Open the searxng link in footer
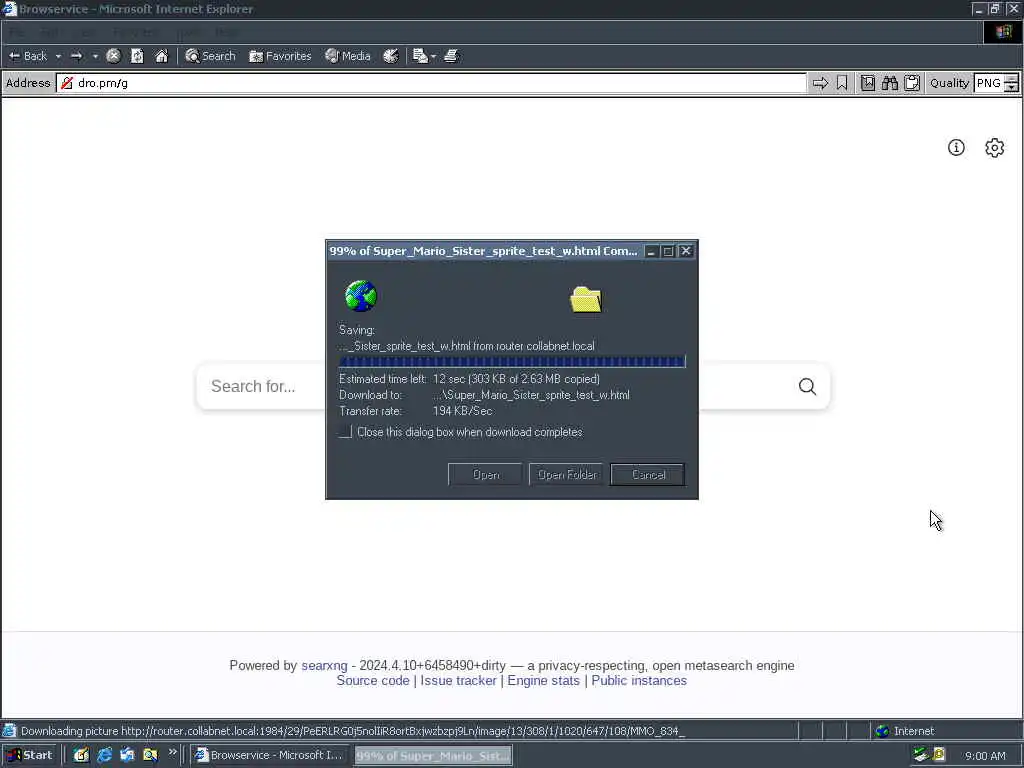The image size is (1024, 768). pos(324,665)
